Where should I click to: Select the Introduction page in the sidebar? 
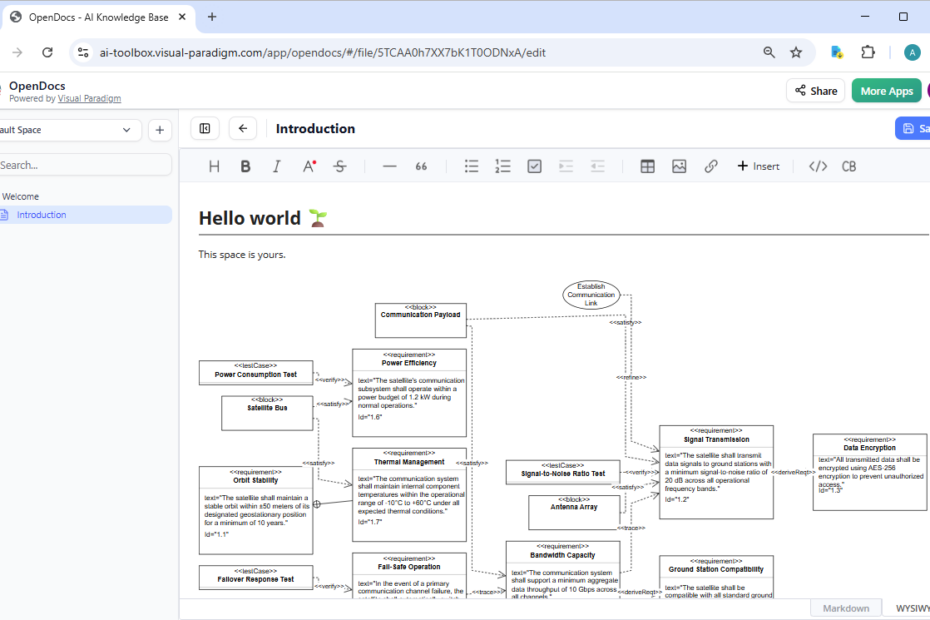tap(40, 214)
